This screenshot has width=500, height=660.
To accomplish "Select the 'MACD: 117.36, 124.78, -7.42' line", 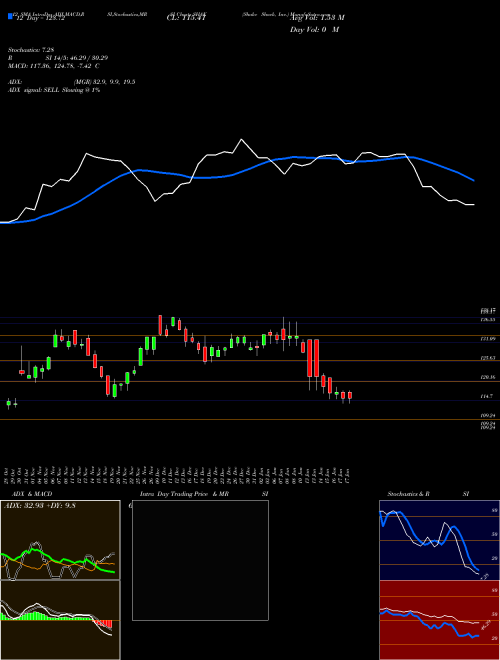I will click(x=51, y=66).
